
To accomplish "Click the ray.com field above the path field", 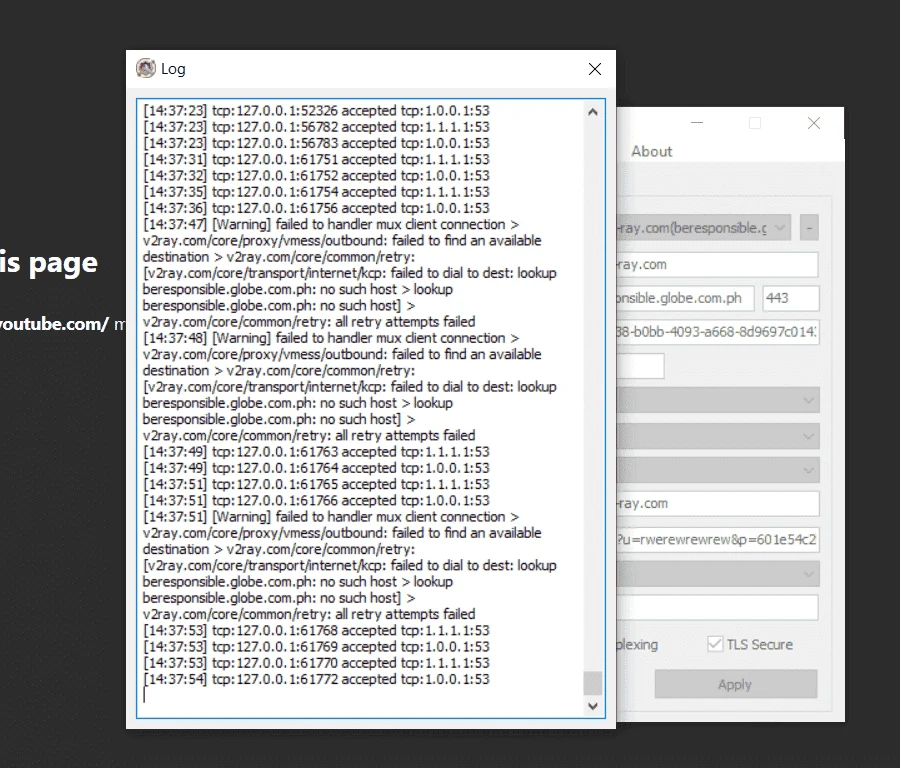I will 717,503.
